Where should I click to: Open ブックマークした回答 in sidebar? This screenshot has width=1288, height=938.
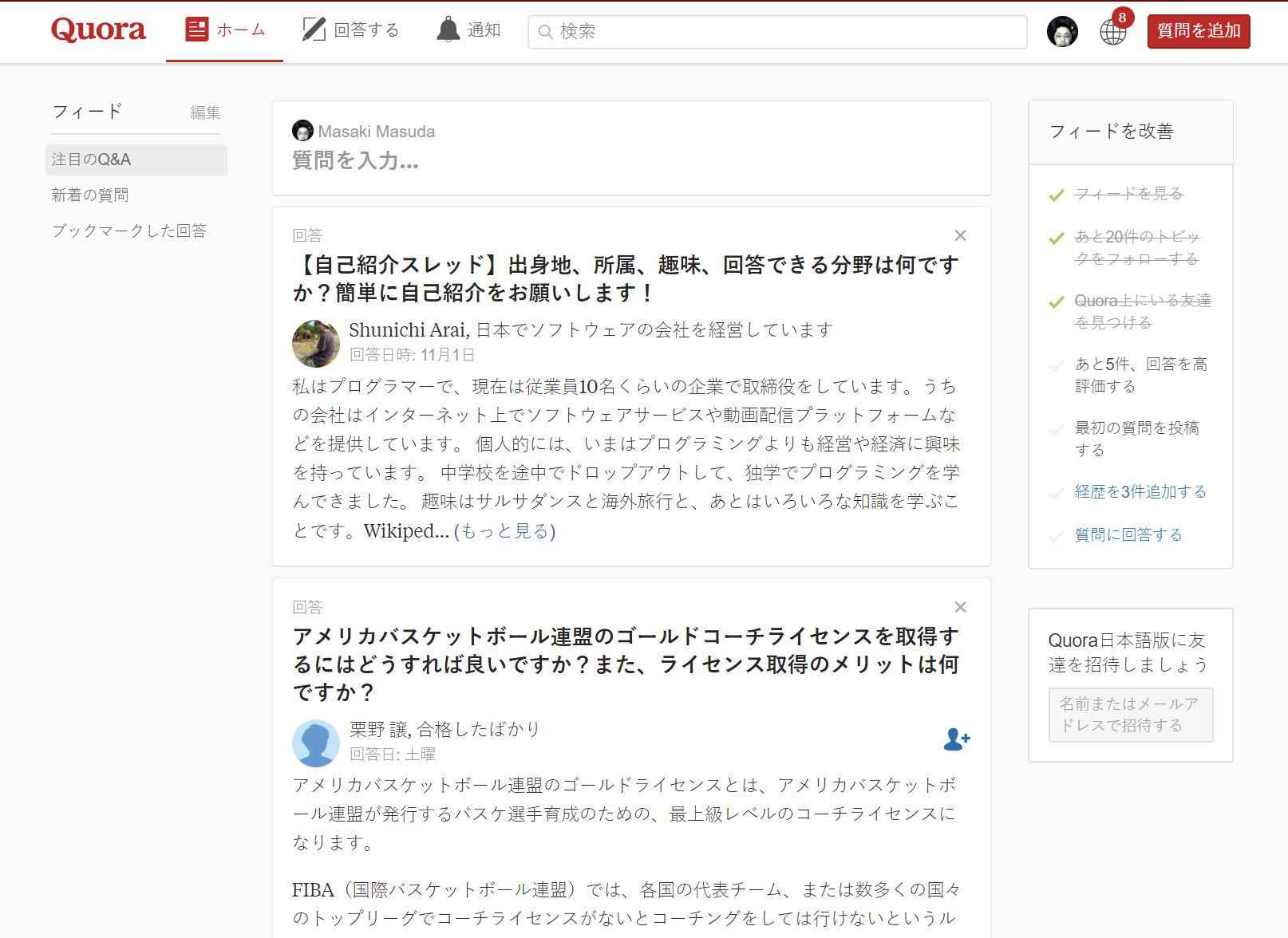pos(129,231)
